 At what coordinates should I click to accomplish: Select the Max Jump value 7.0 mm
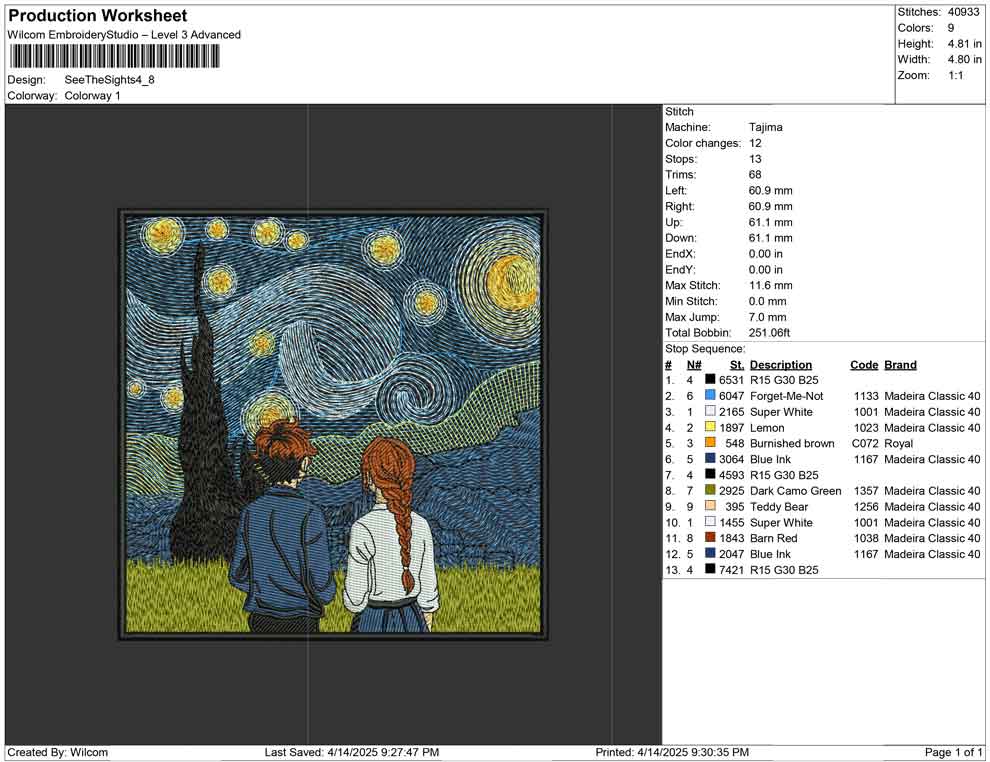tap(768, 317)
